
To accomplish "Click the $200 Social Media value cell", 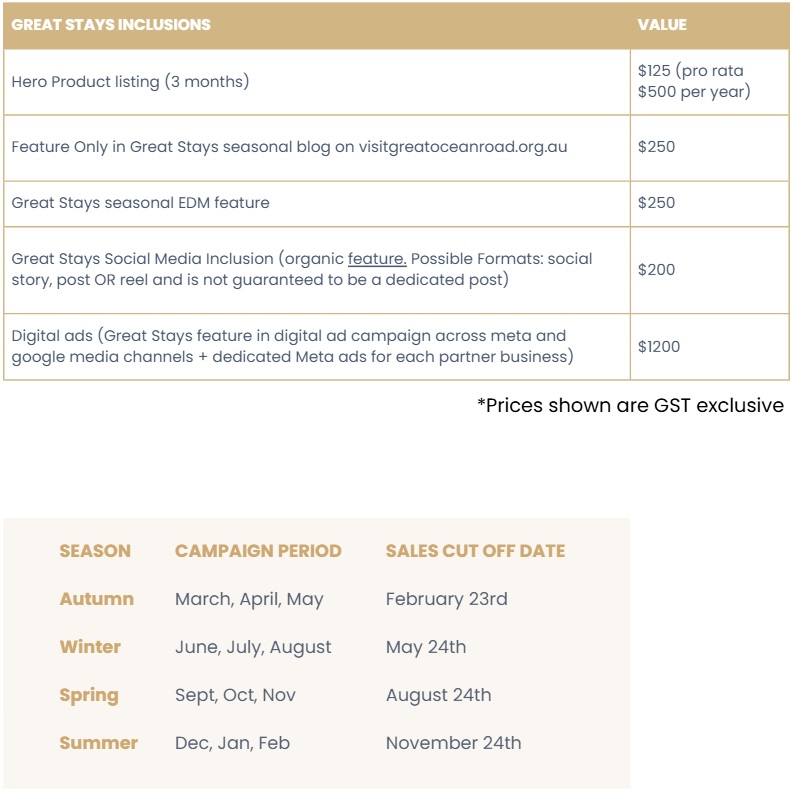I will click(656, 270).
